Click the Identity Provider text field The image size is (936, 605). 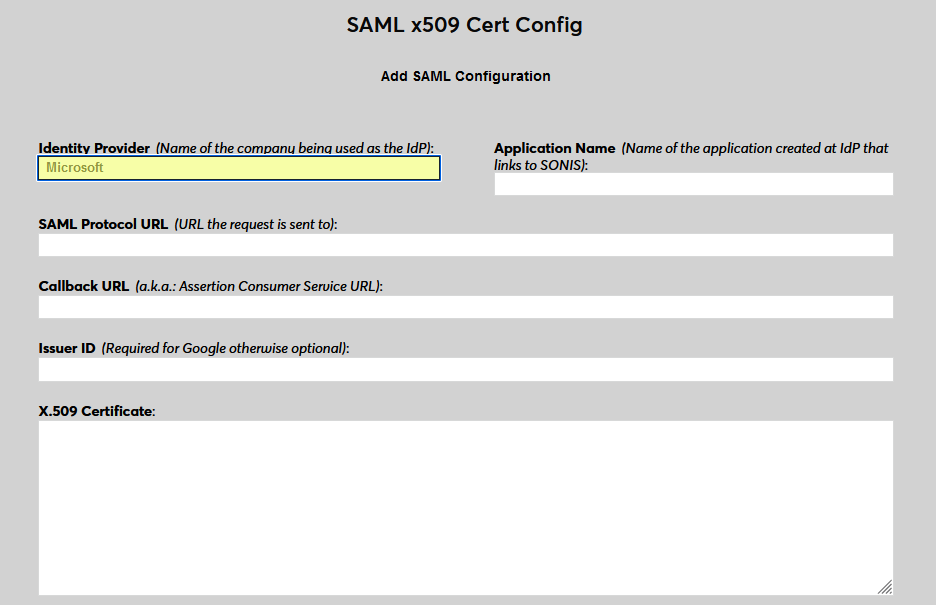[x=238, y=168]
